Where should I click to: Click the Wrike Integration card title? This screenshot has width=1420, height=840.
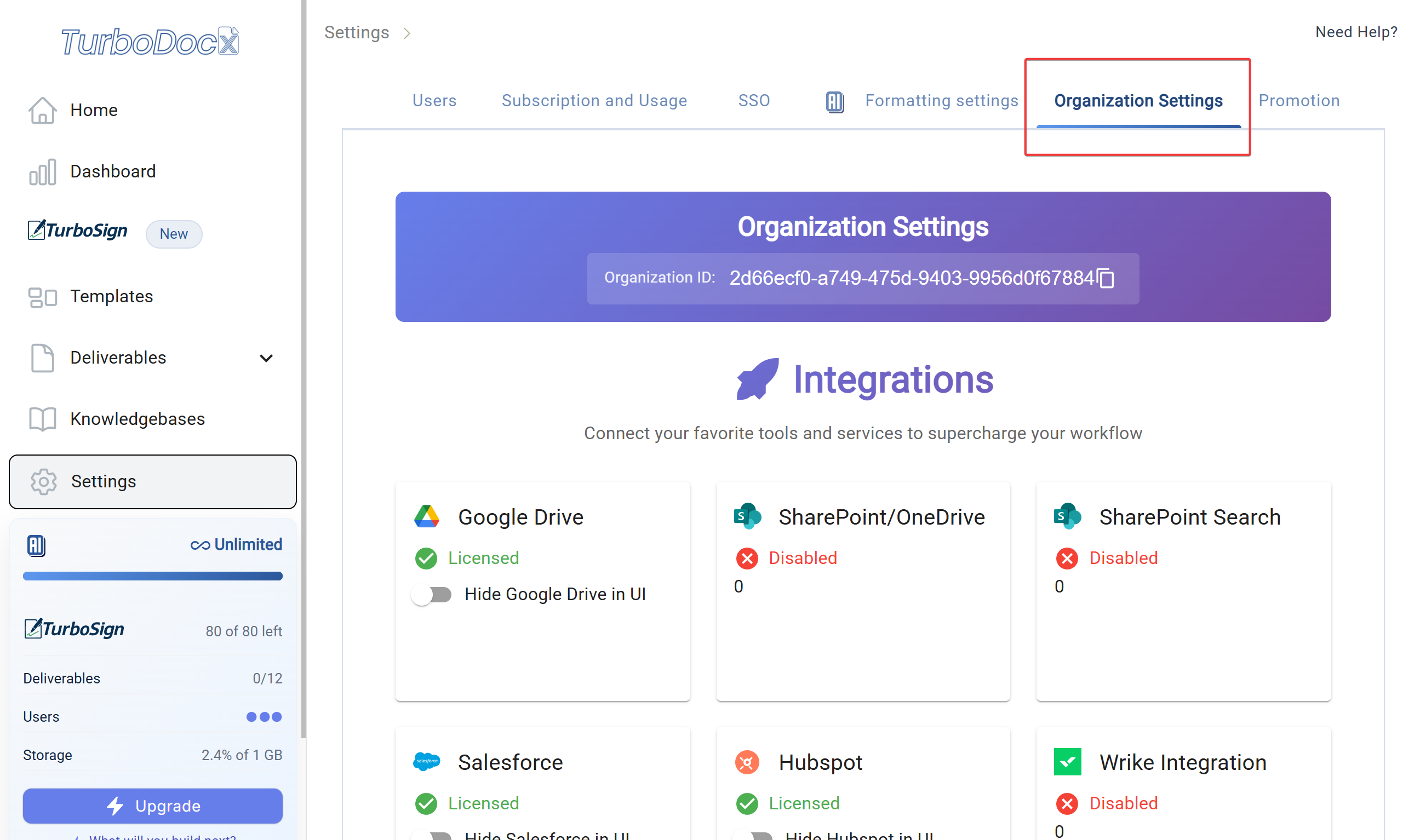tap(1183, 762)
